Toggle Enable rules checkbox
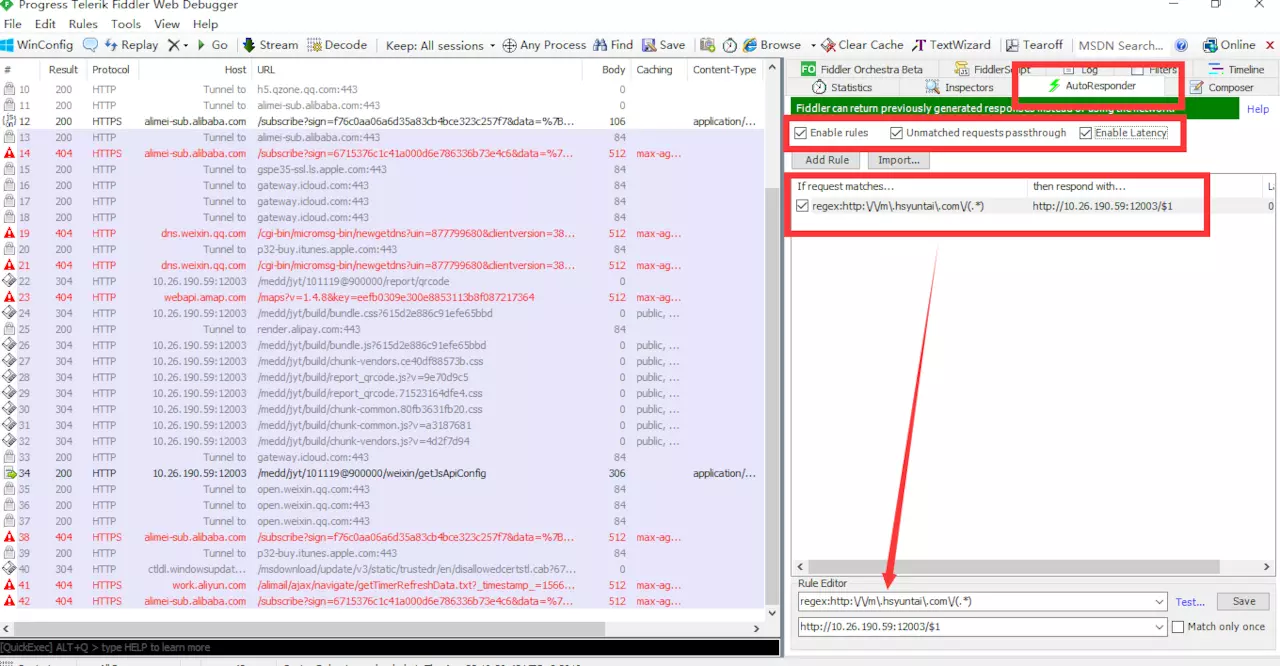This screenshot has width=1280, height=666. pyautogui.click(x=800, y=133)
